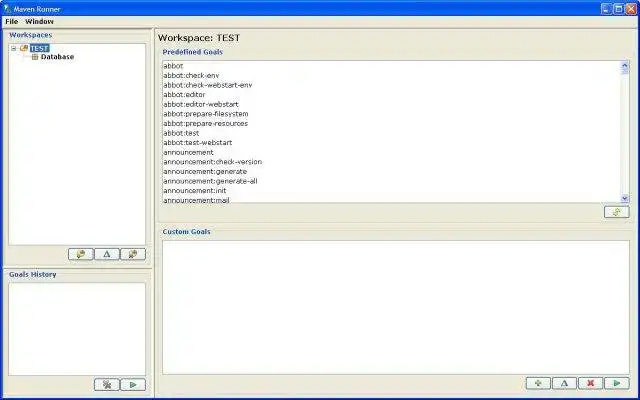This screenshot has width=640, height=400.
Task: Click the folder icon beside TEST
Action: click(x=24, y=48)
